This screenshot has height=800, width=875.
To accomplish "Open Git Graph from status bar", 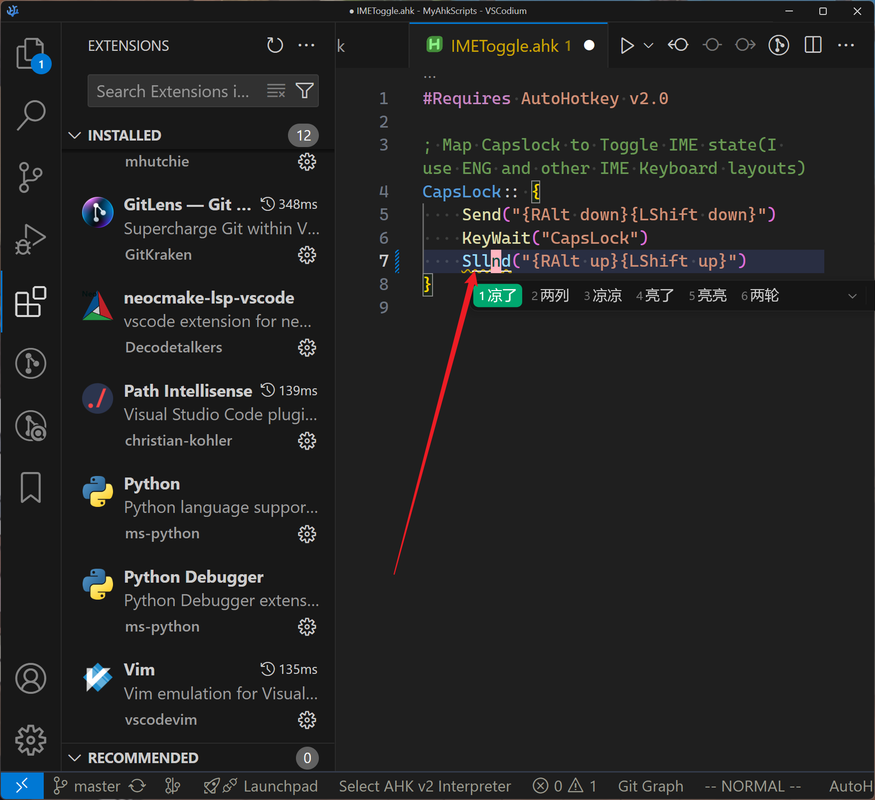I will click(x=650, y=786).
